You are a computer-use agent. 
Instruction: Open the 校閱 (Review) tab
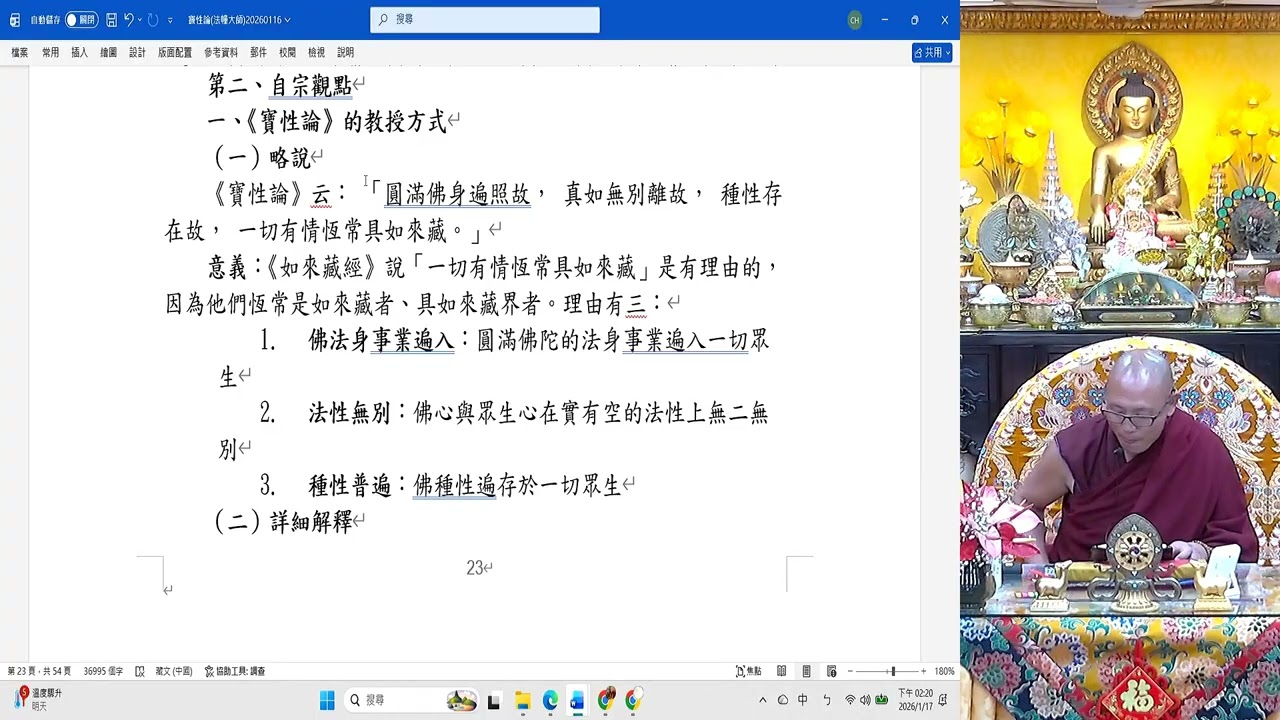(287, 52)
